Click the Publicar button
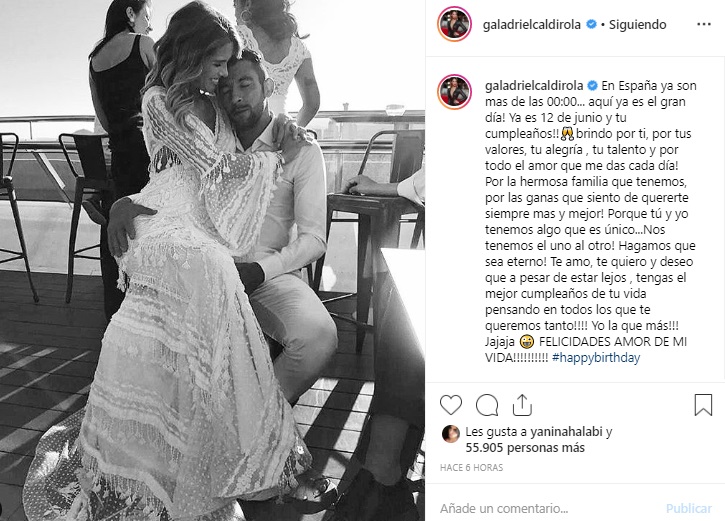 click(x=688, y=509)
